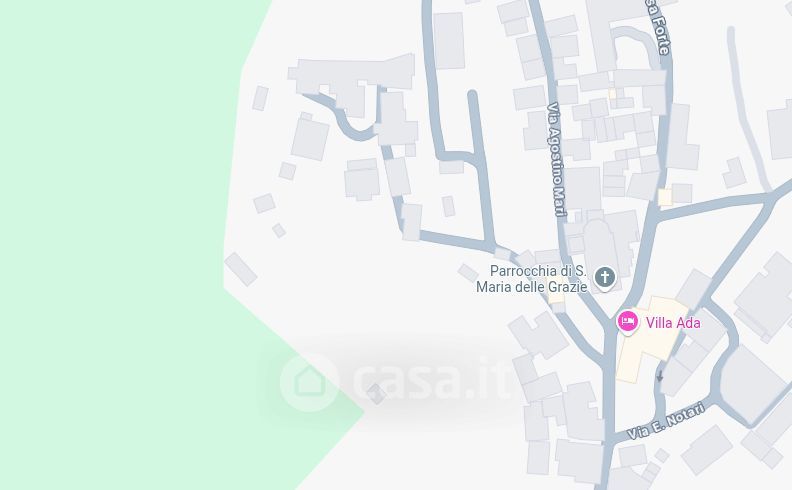Select the Via E. Notari street label
The image size is (792, 490).
[x=666, y=420]
